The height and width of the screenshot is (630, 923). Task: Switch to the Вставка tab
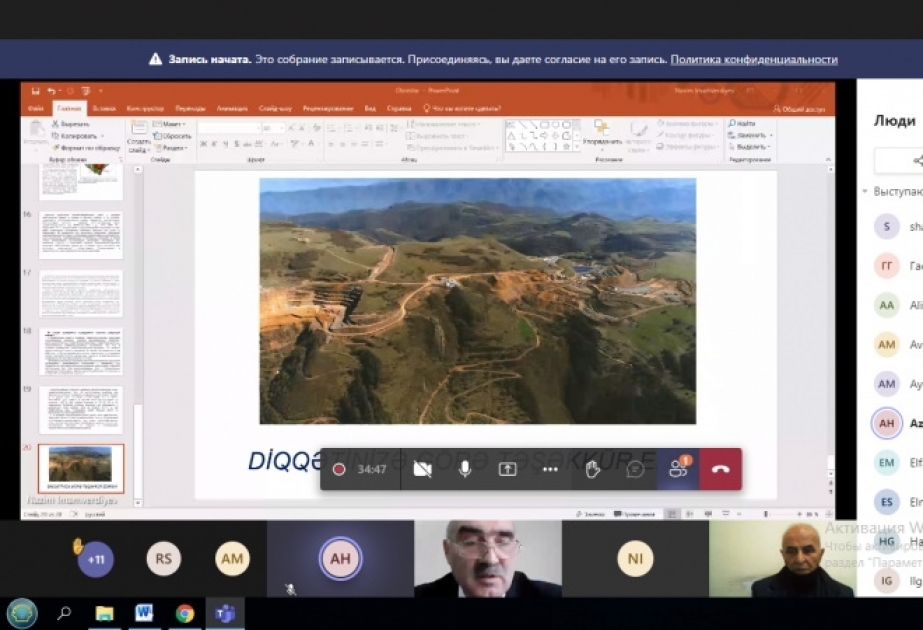tap(104, 108)
